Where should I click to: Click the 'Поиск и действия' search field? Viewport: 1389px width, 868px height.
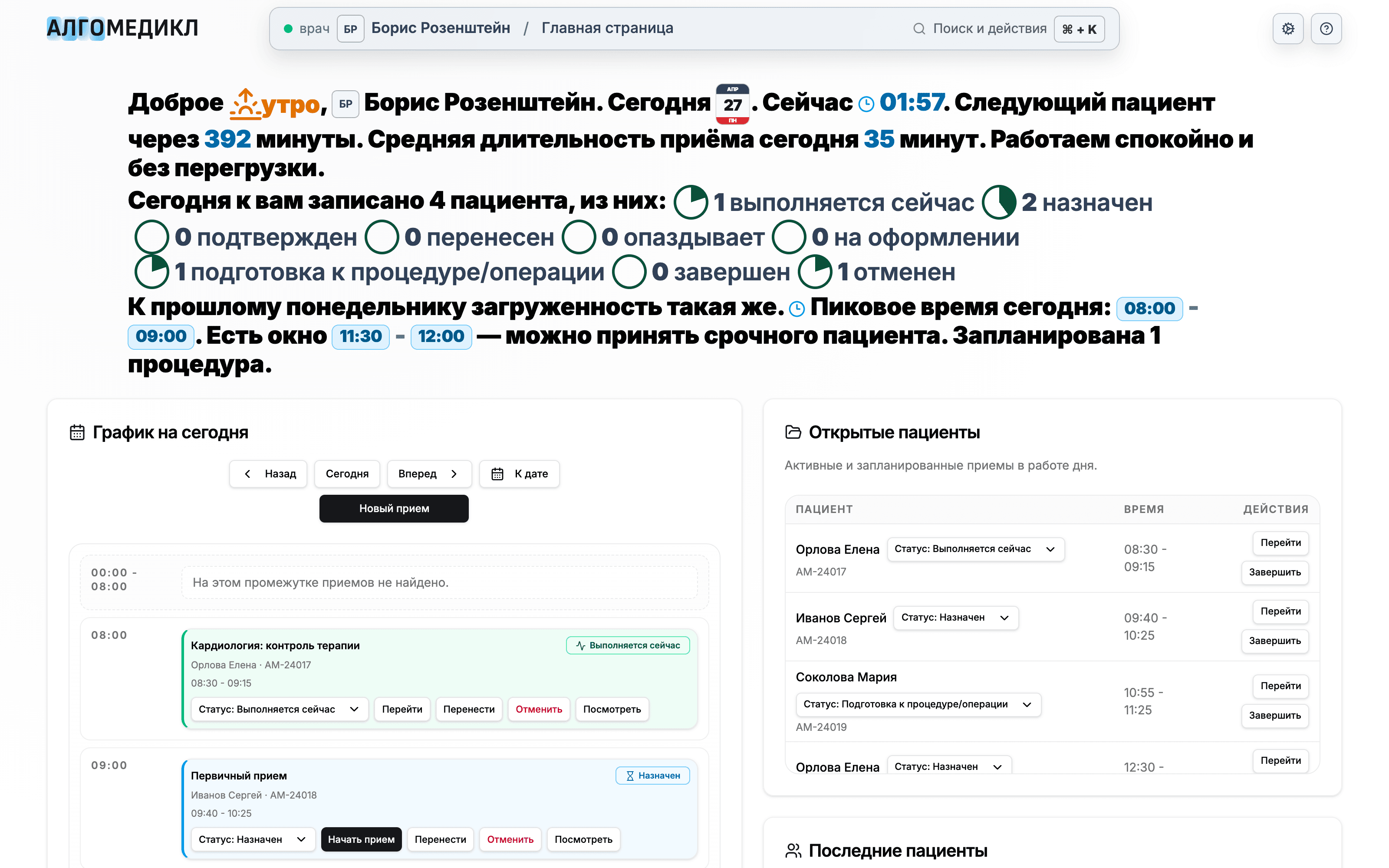(990, 28)
